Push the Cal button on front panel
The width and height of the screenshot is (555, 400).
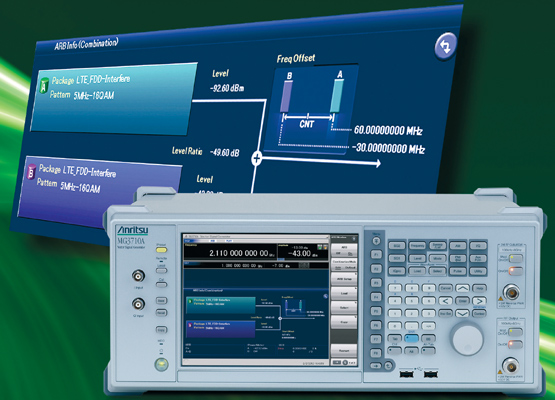(161, 284)
